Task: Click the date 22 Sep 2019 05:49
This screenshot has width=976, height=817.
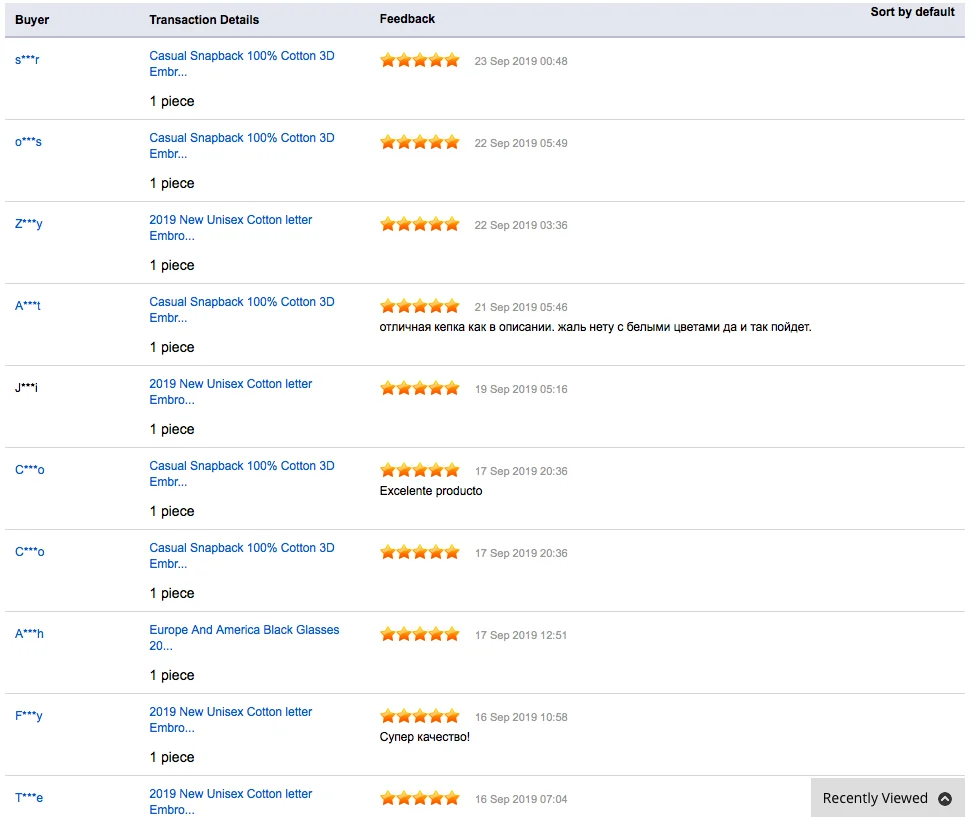Action: tap(521, 143)
